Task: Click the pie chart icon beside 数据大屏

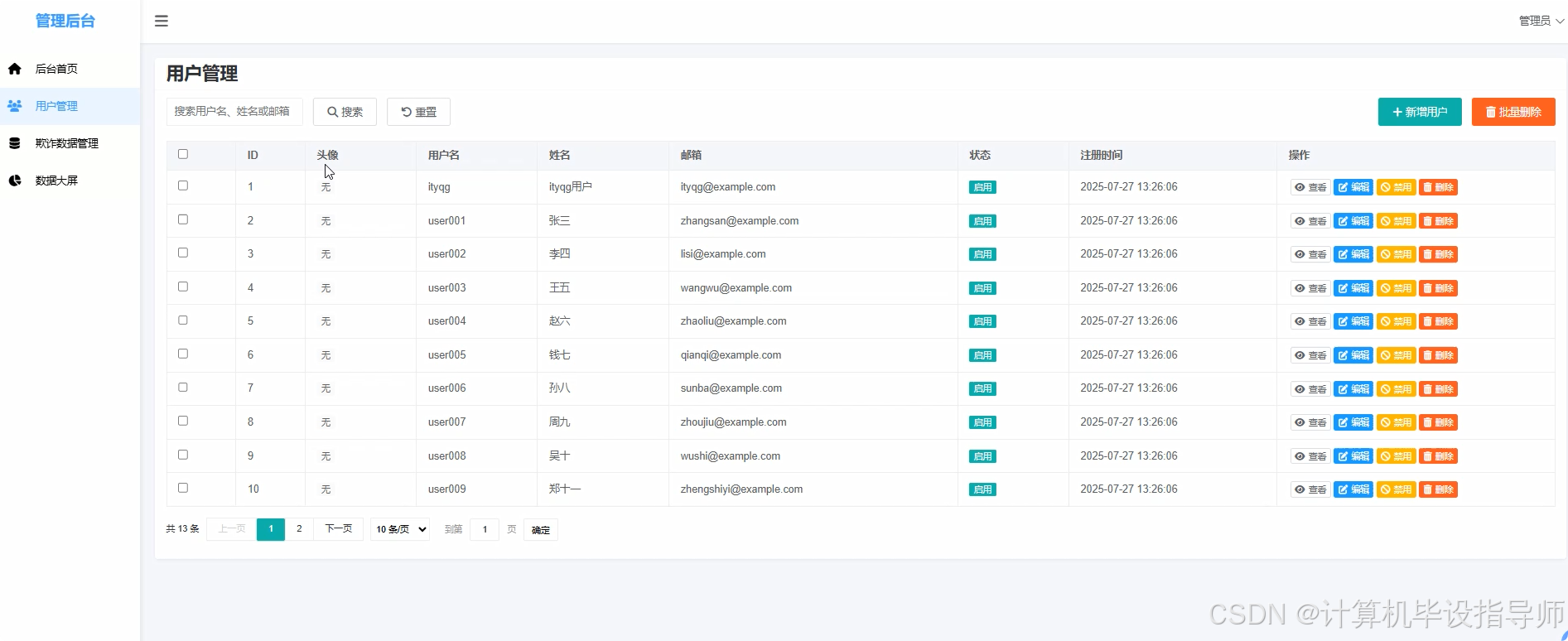Action: pos(15,181)
